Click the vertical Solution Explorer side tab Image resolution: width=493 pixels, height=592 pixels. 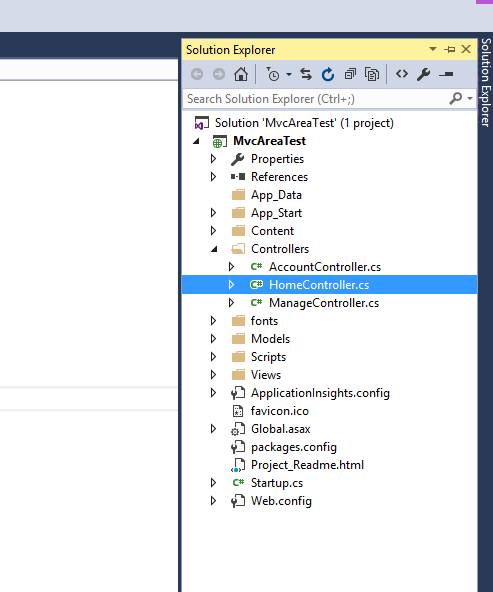coord(486,82)
